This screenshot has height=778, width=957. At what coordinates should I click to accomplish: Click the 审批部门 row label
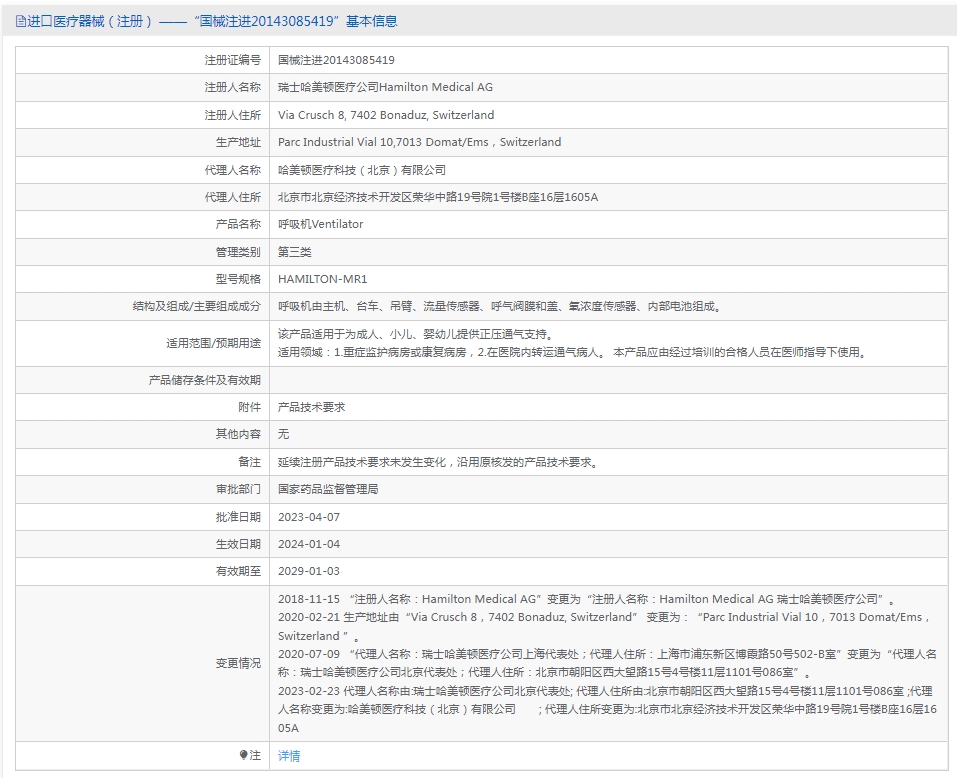238,489
